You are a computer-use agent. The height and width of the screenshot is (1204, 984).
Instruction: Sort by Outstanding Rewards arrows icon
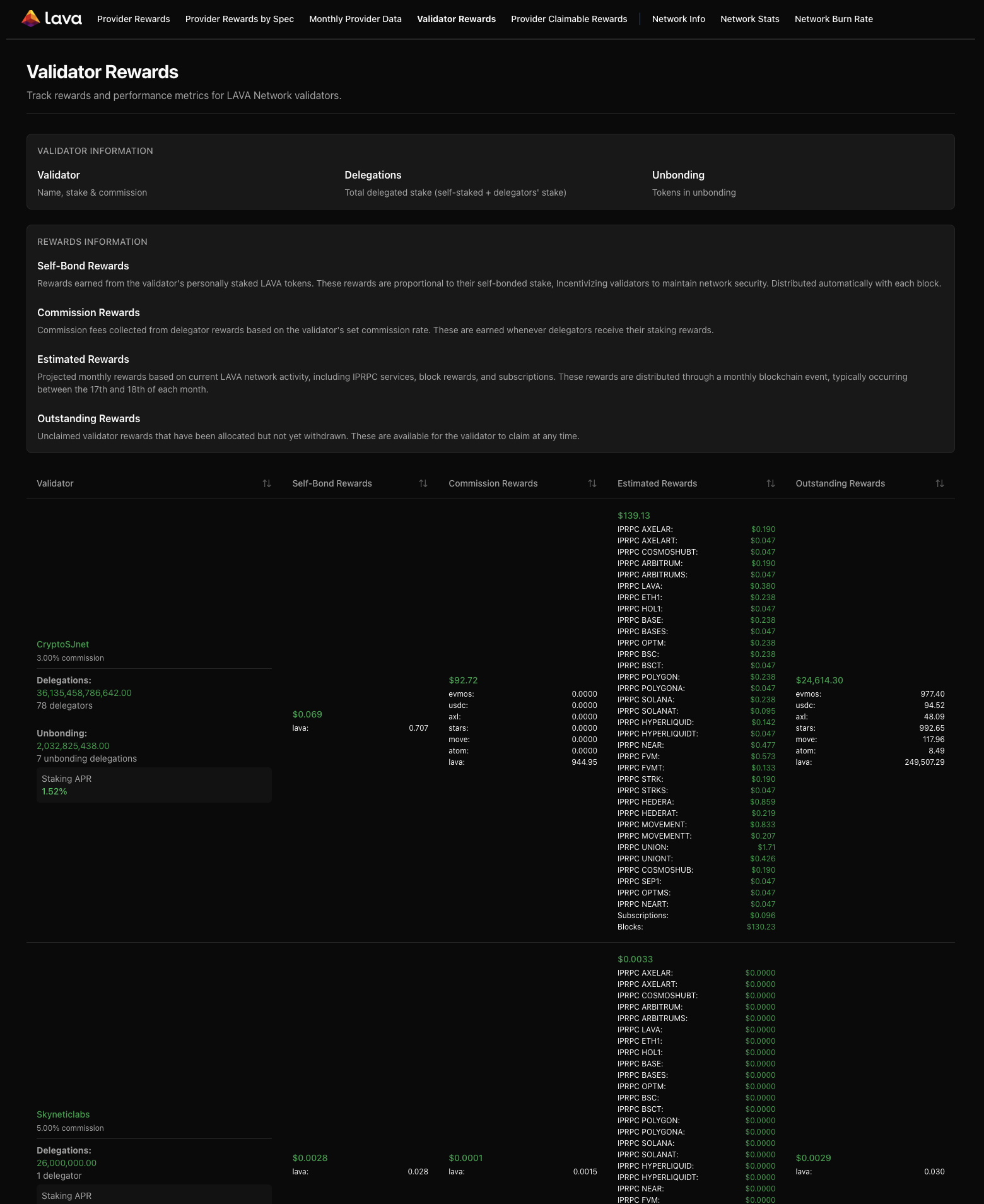pos(940,483)
